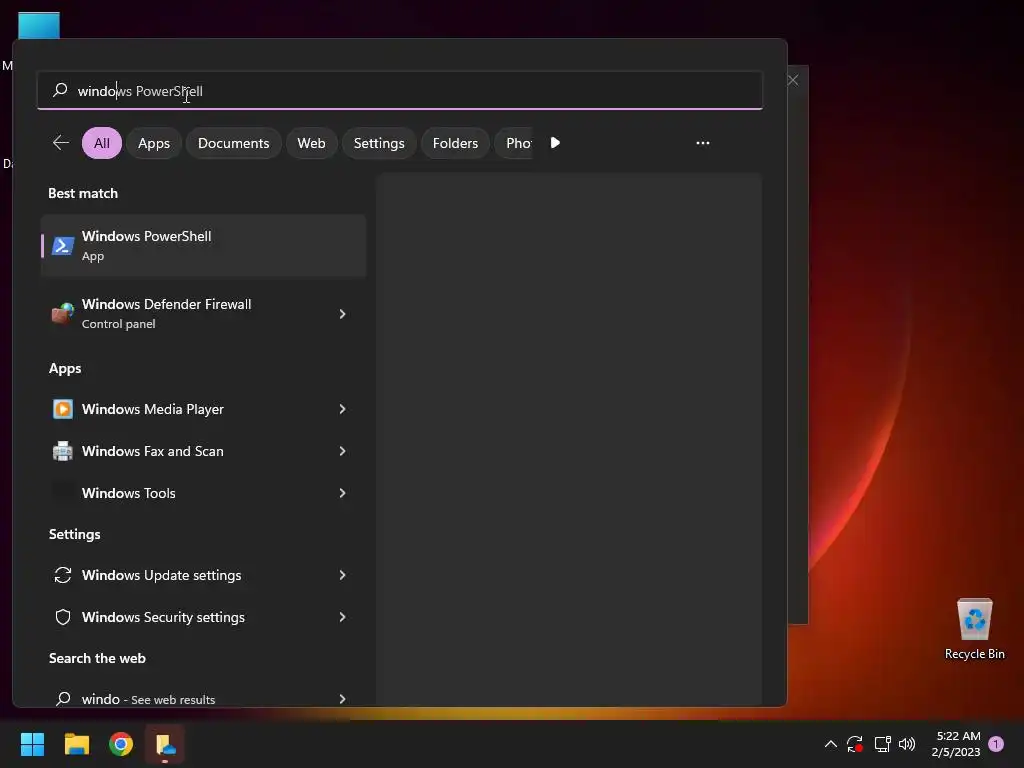Open Windows Media Player result
The image size is (1024, 768).
[203, 409]
